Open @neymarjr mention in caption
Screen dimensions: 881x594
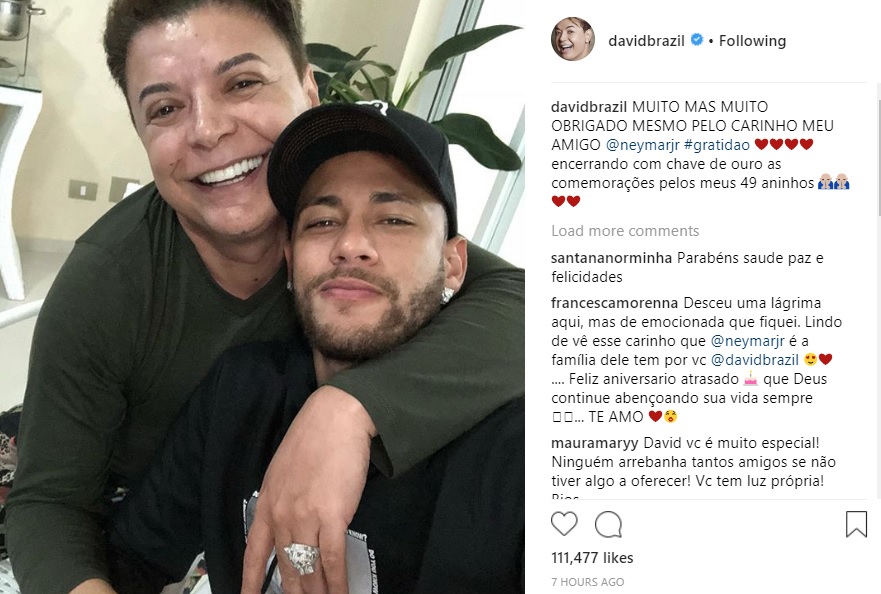[x=642, y=145]
